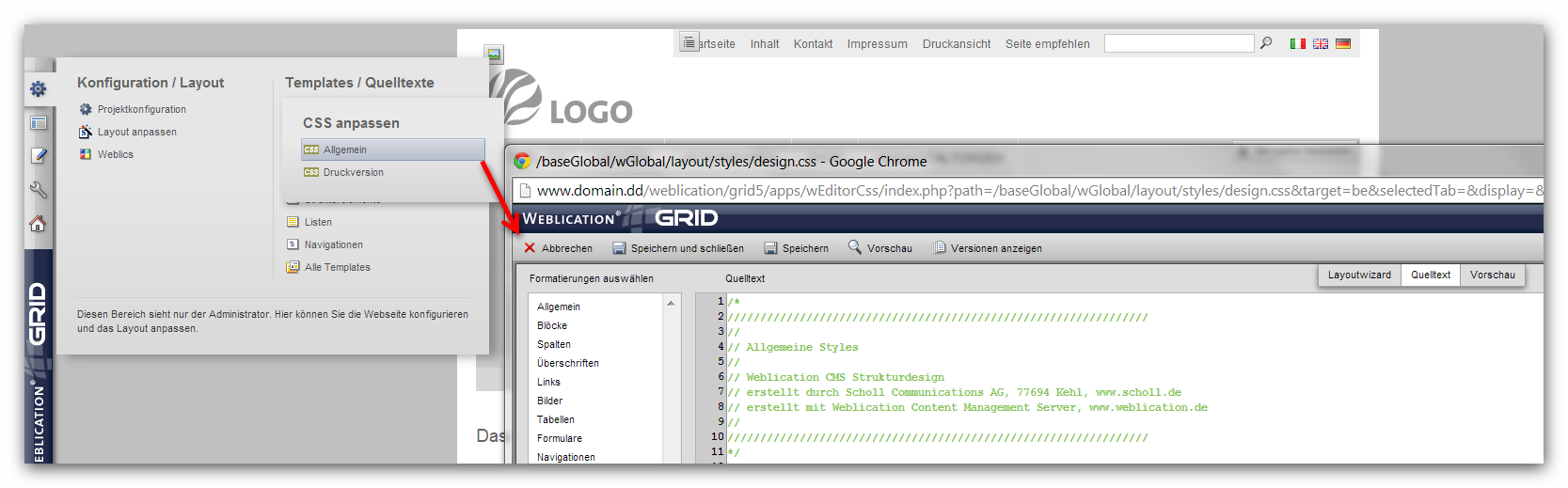Click Vorschau in the editor toolbar
The image size is (1568, 488).
pos(880,248)
